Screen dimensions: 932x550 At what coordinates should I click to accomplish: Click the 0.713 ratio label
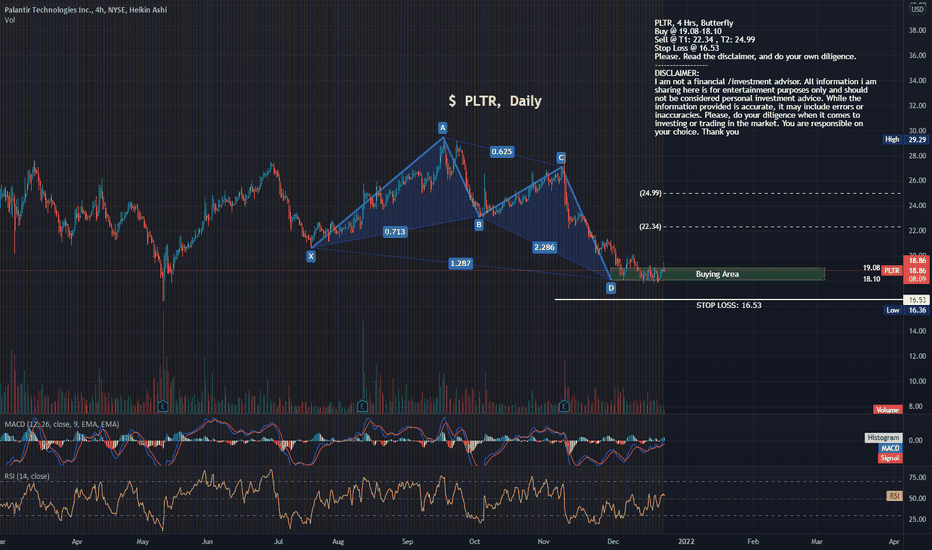(395, 232)
